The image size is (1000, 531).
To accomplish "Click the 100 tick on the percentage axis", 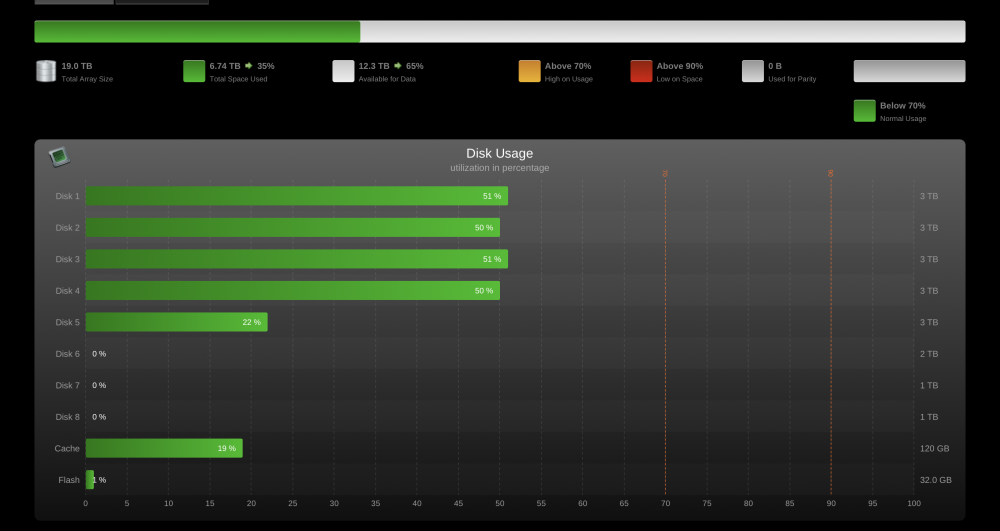I will (x=914, y=504).
